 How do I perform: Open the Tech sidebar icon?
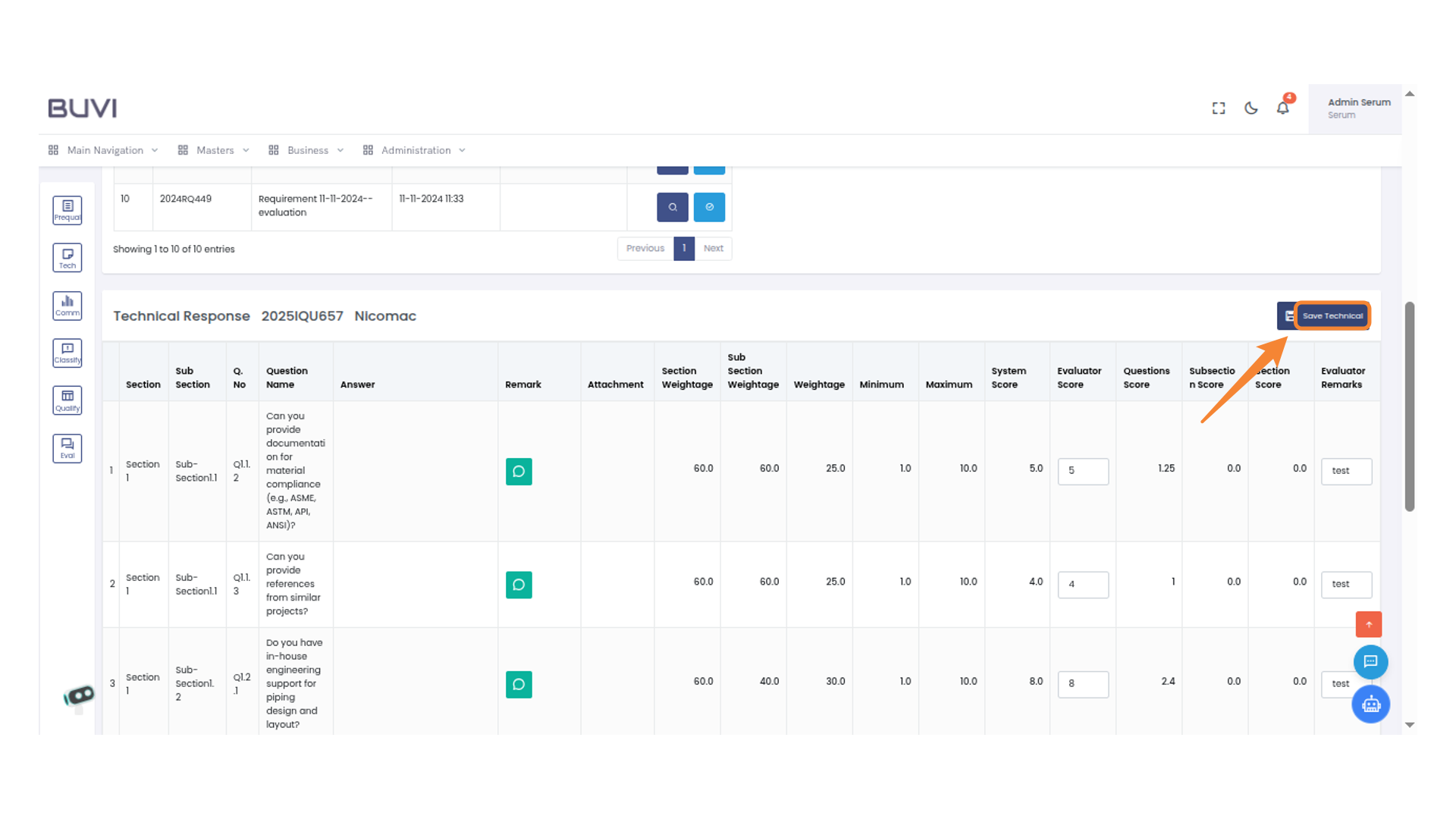[x=67, y=258]
